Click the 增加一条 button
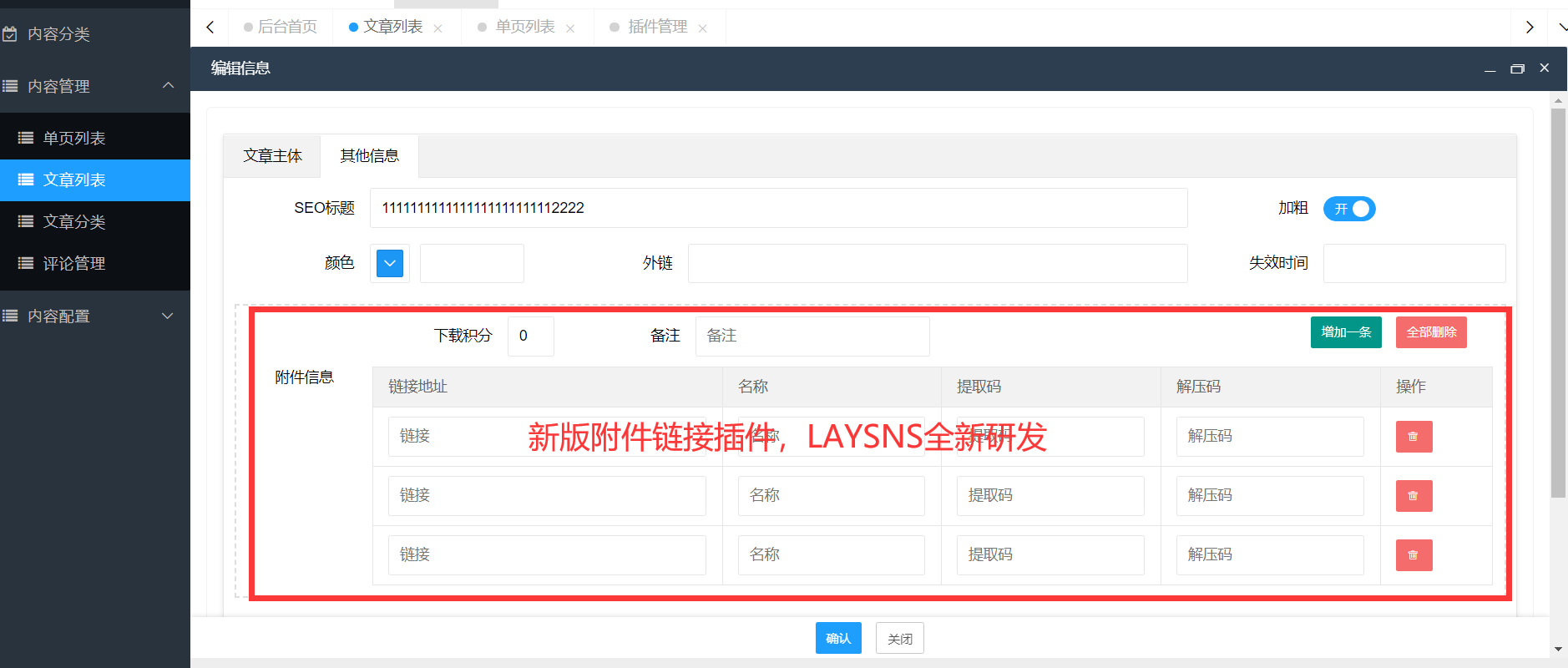This screenshot has width=1568, height=668. [x=1346, y=332]
